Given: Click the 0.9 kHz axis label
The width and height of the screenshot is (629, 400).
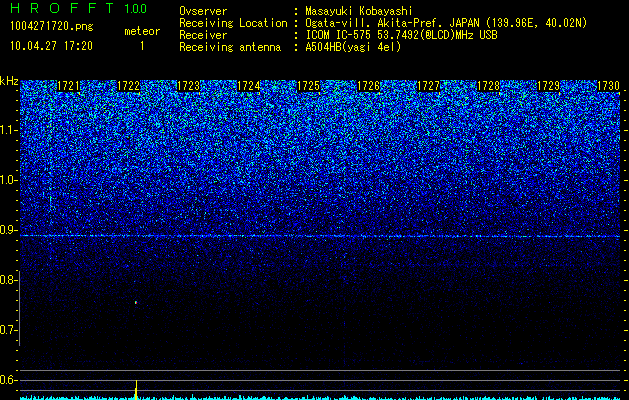Looking at the screenshot, I should tap(8, 230).
